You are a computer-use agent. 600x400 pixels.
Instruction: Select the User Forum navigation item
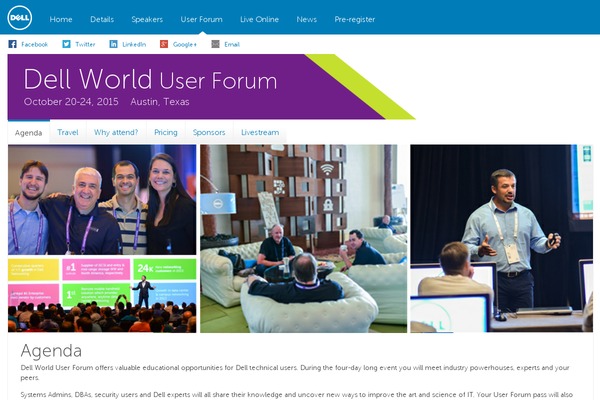click(x=201, y=19)
